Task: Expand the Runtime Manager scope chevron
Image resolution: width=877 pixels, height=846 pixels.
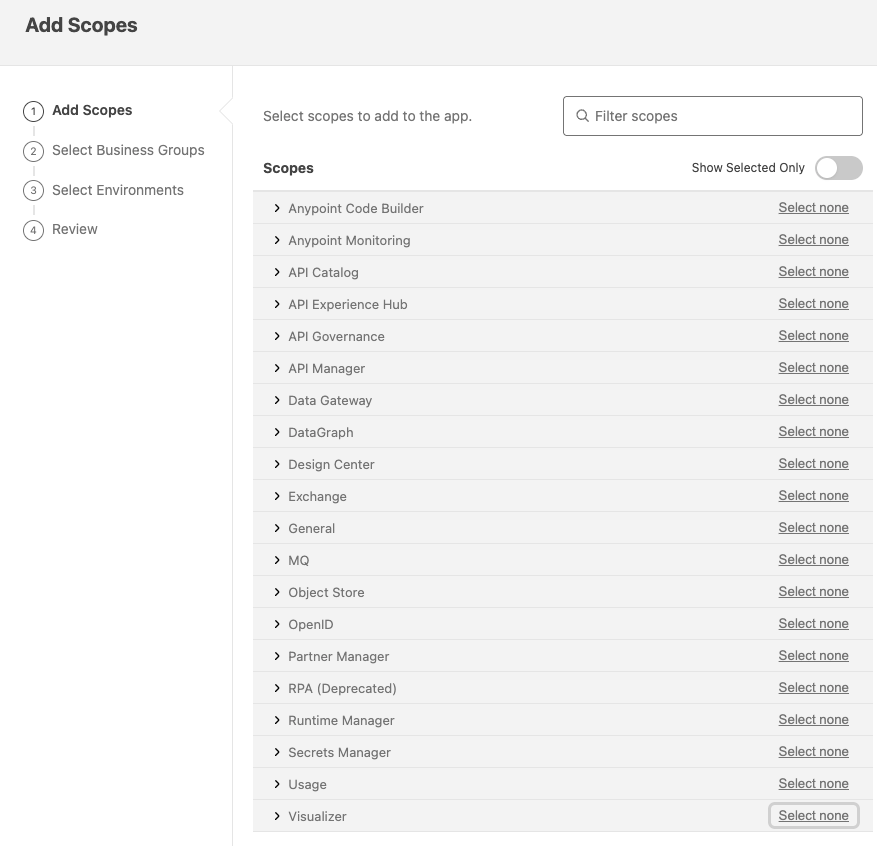Action: coord(277,720)
